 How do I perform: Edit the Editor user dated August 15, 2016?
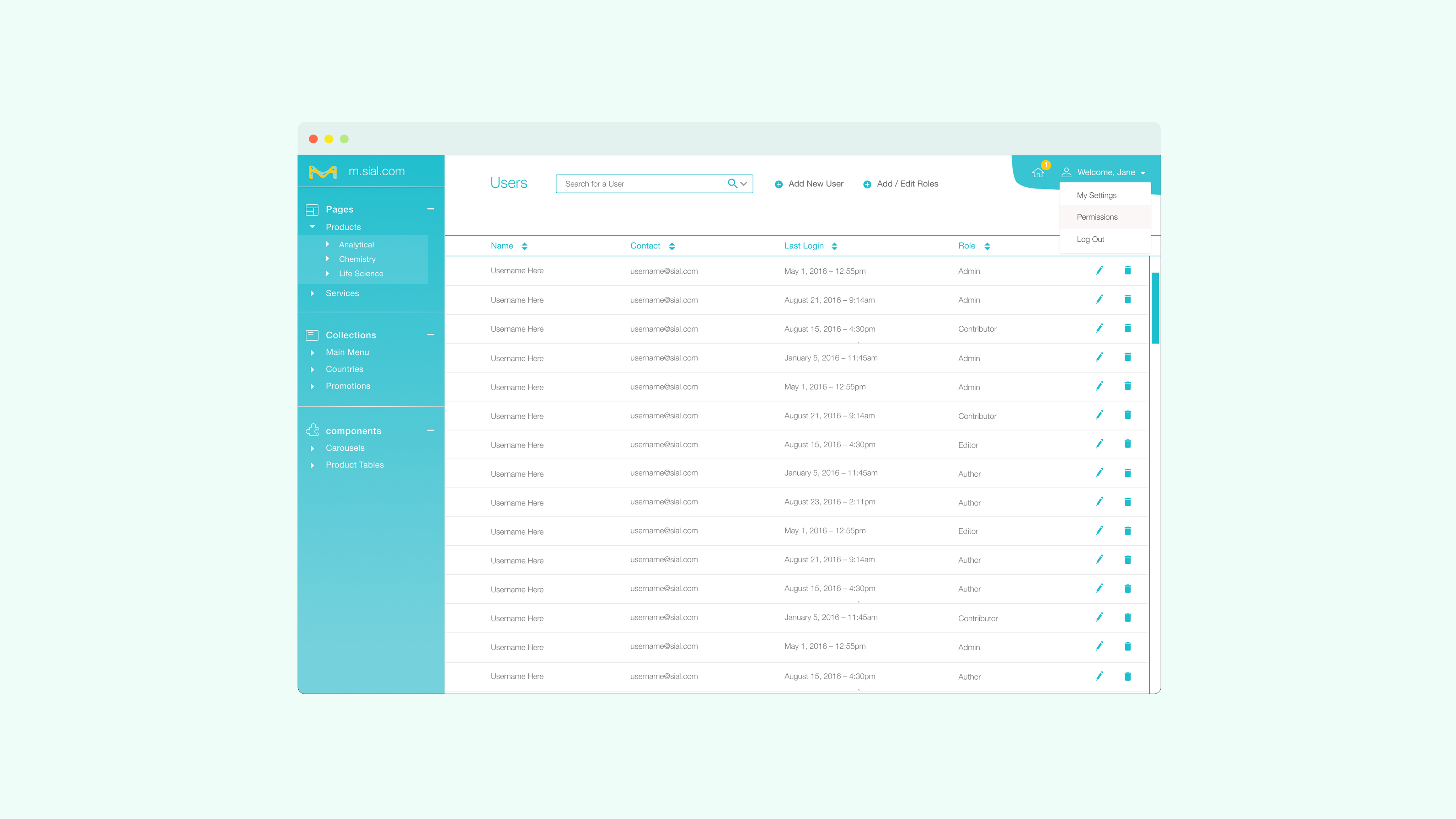tap(1099, 444)
